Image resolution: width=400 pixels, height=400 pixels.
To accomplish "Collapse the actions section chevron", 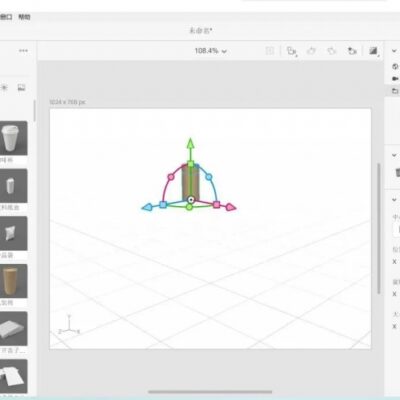I will [x=394, y=155].
